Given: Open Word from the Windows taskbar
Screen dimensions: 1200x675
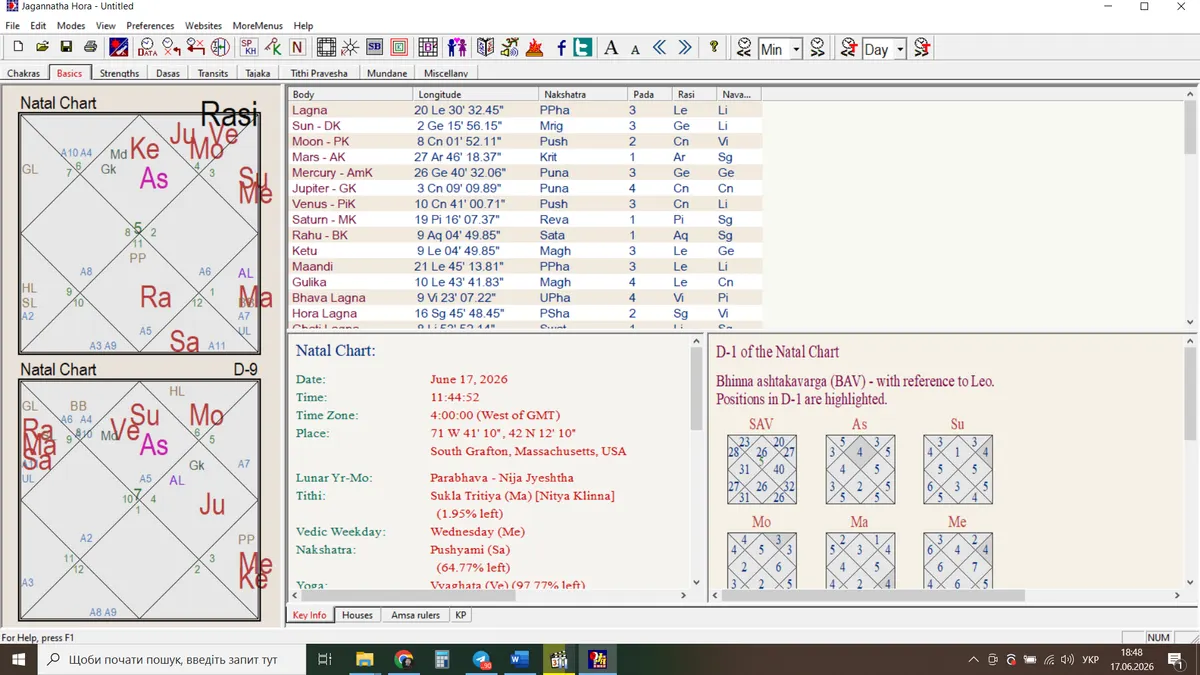Looking at the screenshot, I should 519,660.
